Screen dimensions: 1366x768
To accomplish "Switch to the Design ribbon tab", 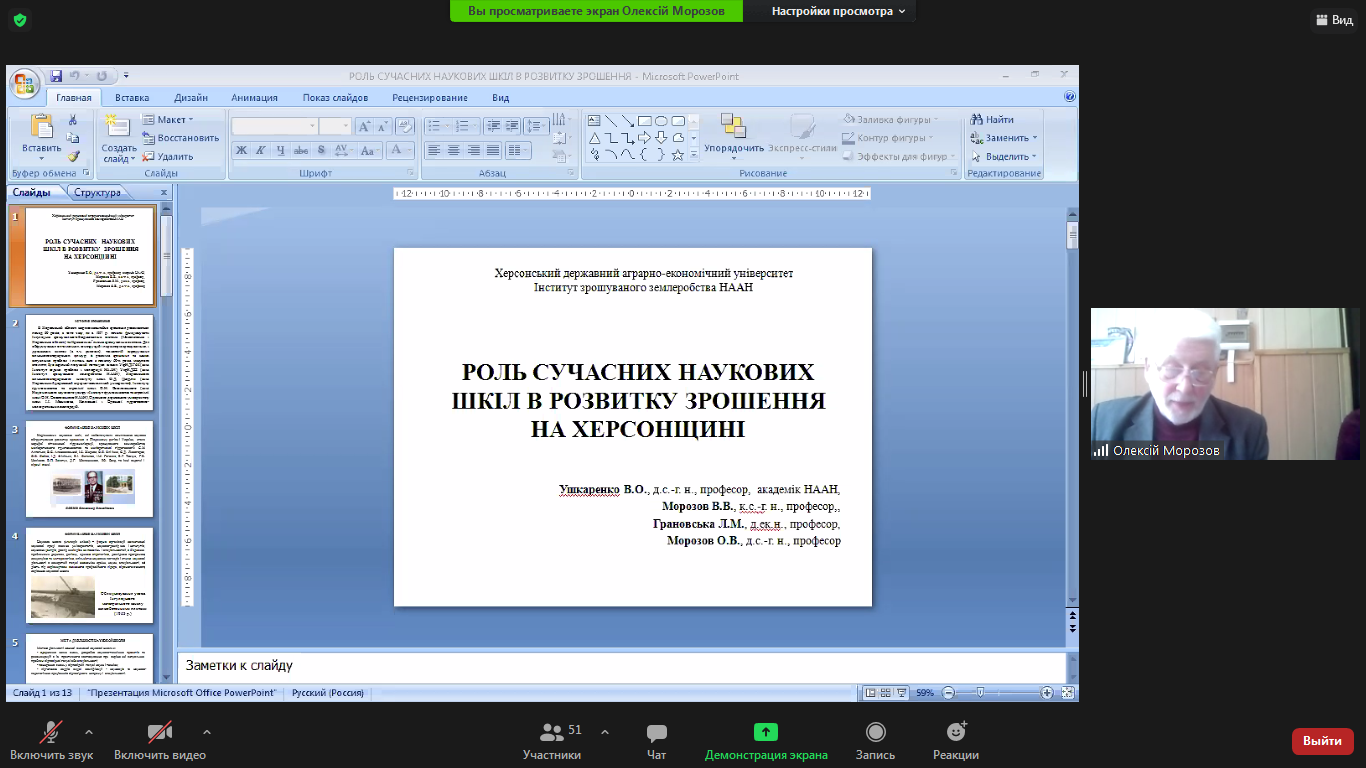I will (x=190, y=98).
